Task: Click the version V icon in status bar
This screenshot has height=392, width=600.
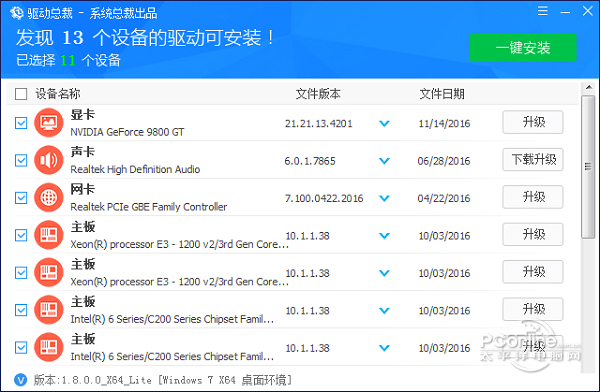Action: point(20,380)
